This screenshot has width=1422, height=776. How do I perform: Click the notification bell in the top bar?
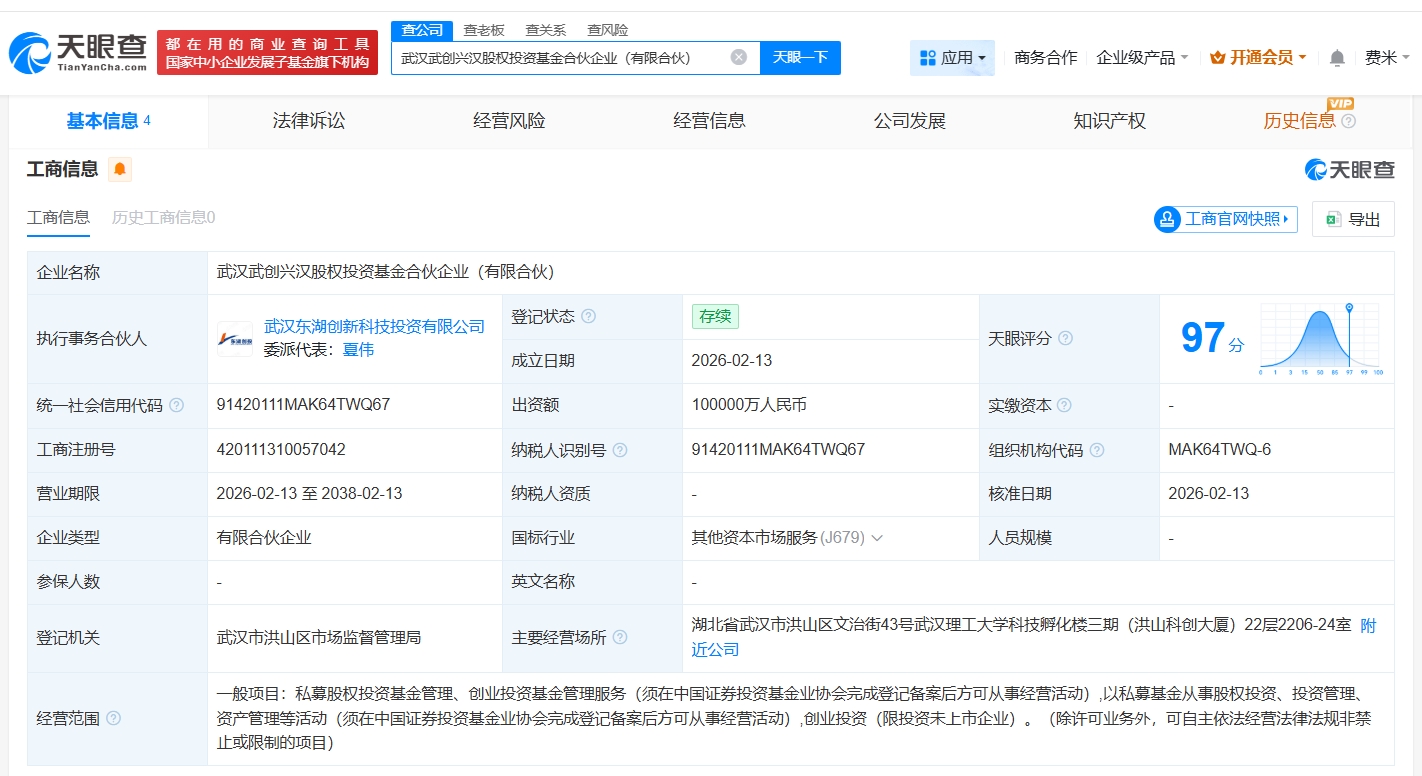[x=1337, y=58]
